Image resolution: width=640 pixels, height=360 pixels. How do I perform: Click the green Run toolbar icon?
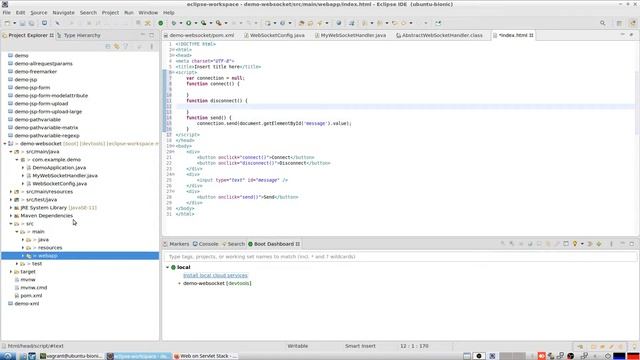189,23
